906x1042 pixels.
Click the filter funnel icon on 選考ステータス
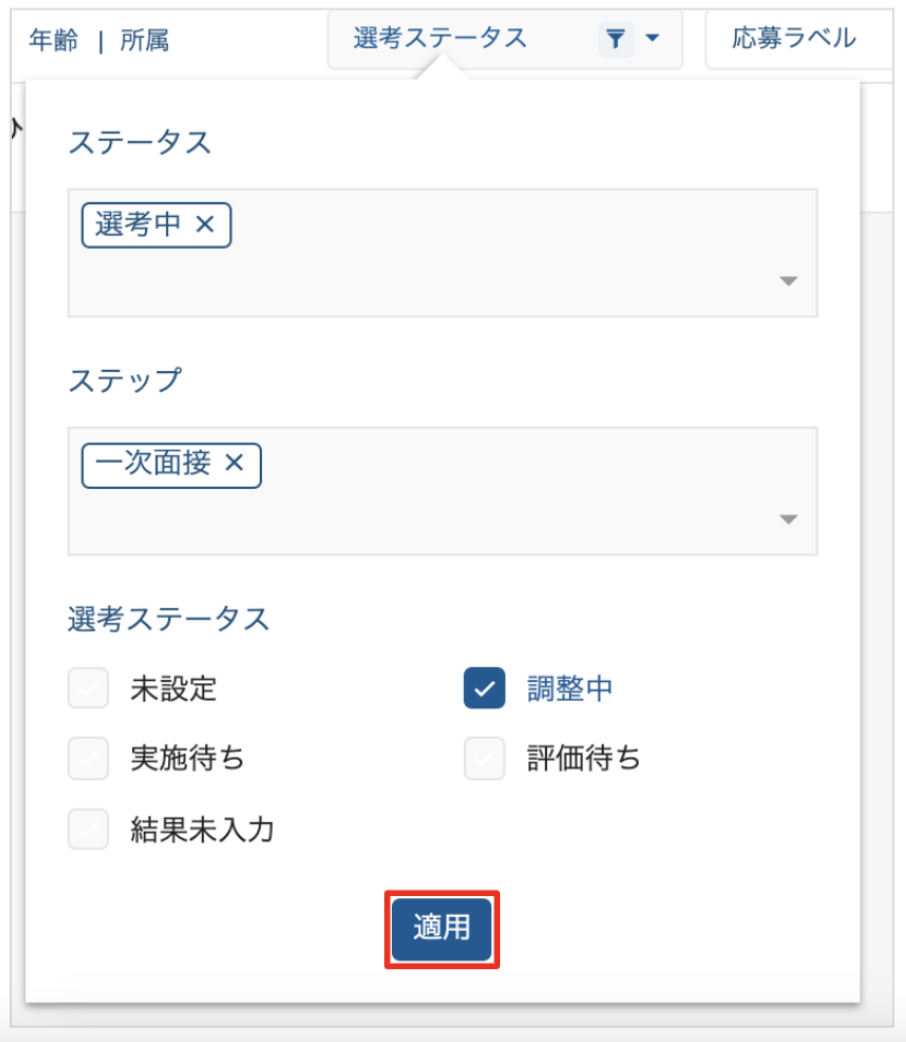[616, 39]
